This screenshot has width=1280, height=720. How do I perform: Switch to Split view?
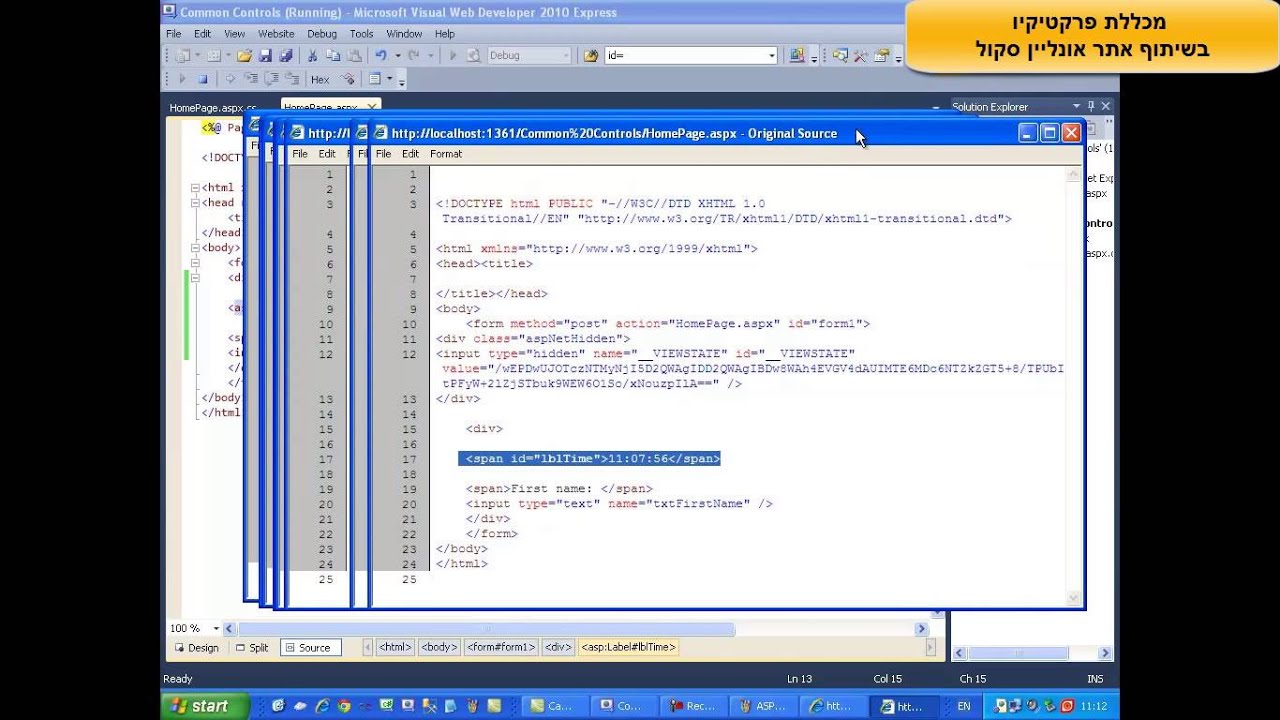pos(252,648)
